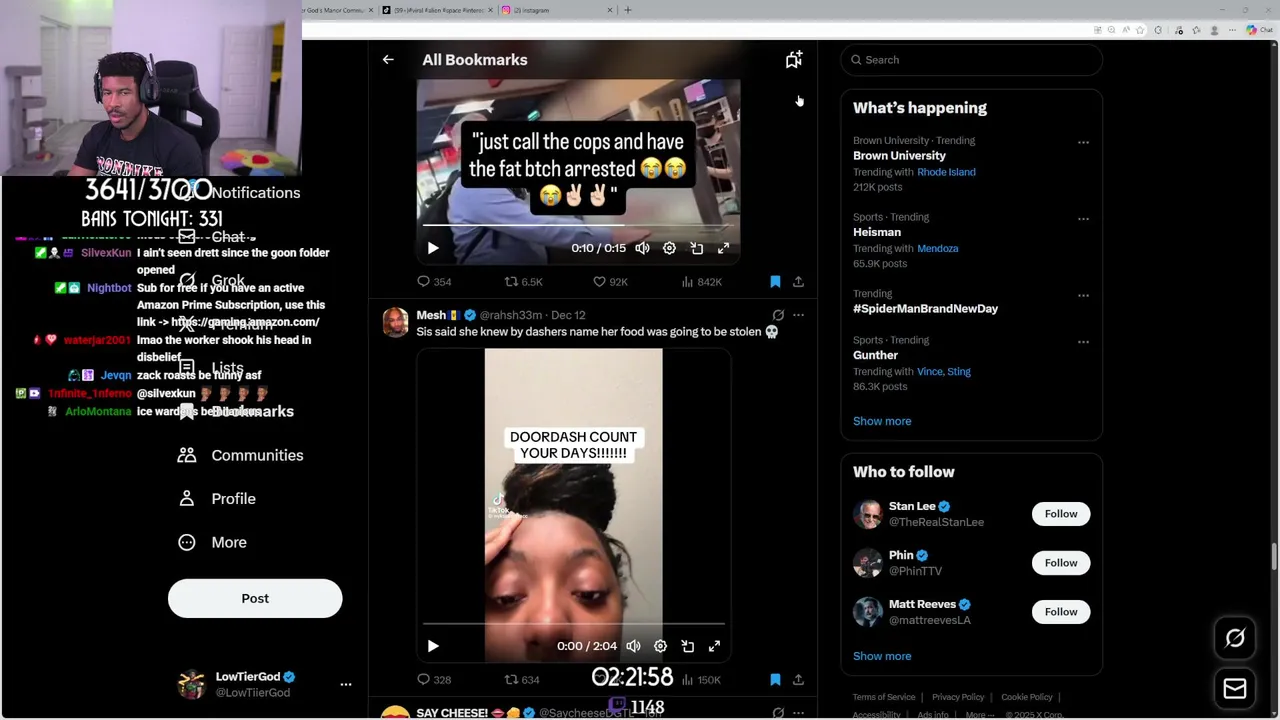Open LowTierGod account menu dots
This screenshot has height=720, width=1280.
346,685
